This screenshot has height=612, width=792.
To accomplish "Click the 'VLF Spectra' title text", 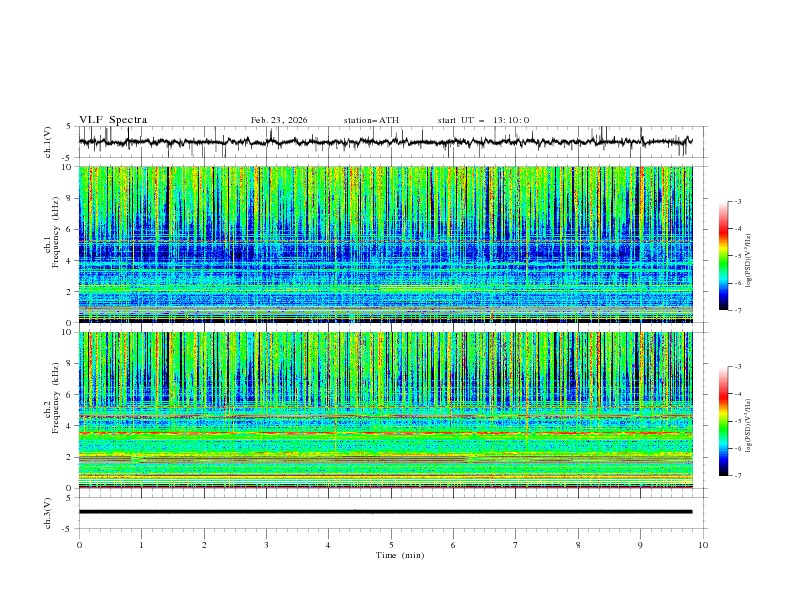I will [113, 120].
